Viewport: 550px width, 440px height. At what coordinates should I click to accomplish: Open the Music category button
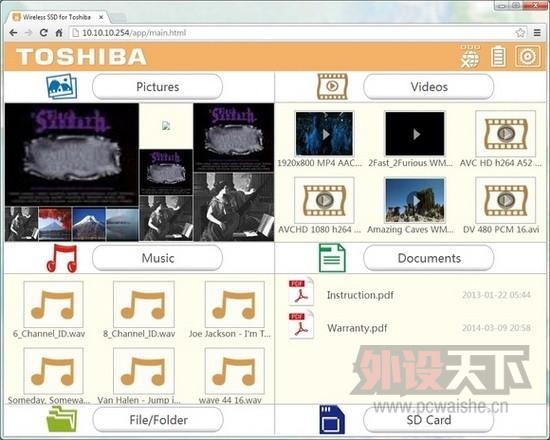point(157,258)
